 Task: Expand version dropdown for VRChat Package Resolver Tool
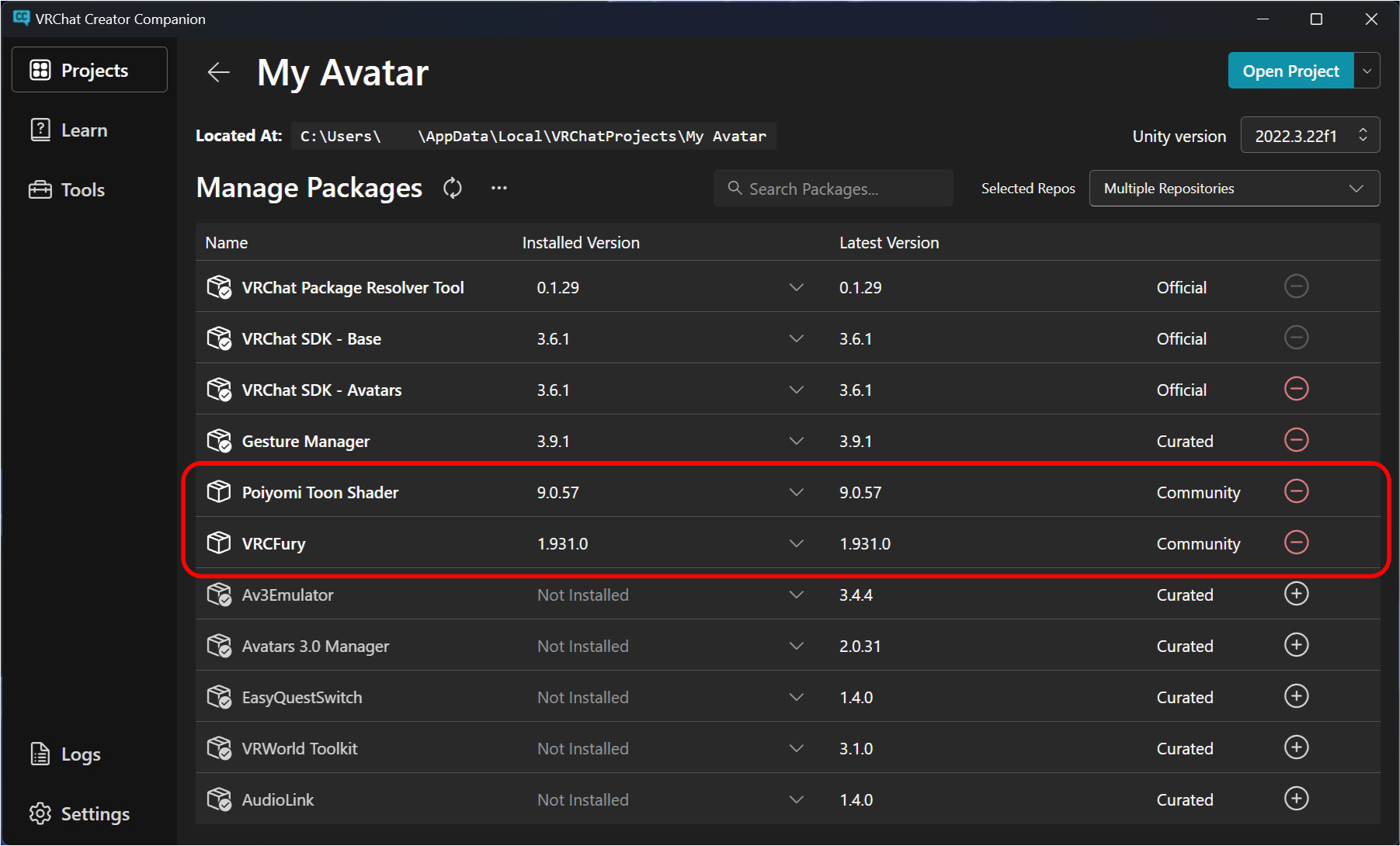[x=796, y=287]
